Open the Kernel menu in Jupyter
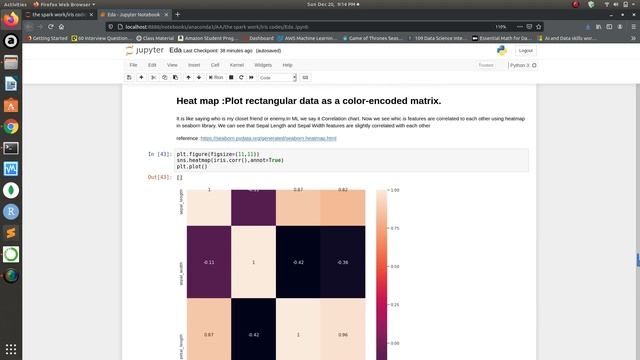This screenshot has height=360, width=640. (x=237, y=65)
